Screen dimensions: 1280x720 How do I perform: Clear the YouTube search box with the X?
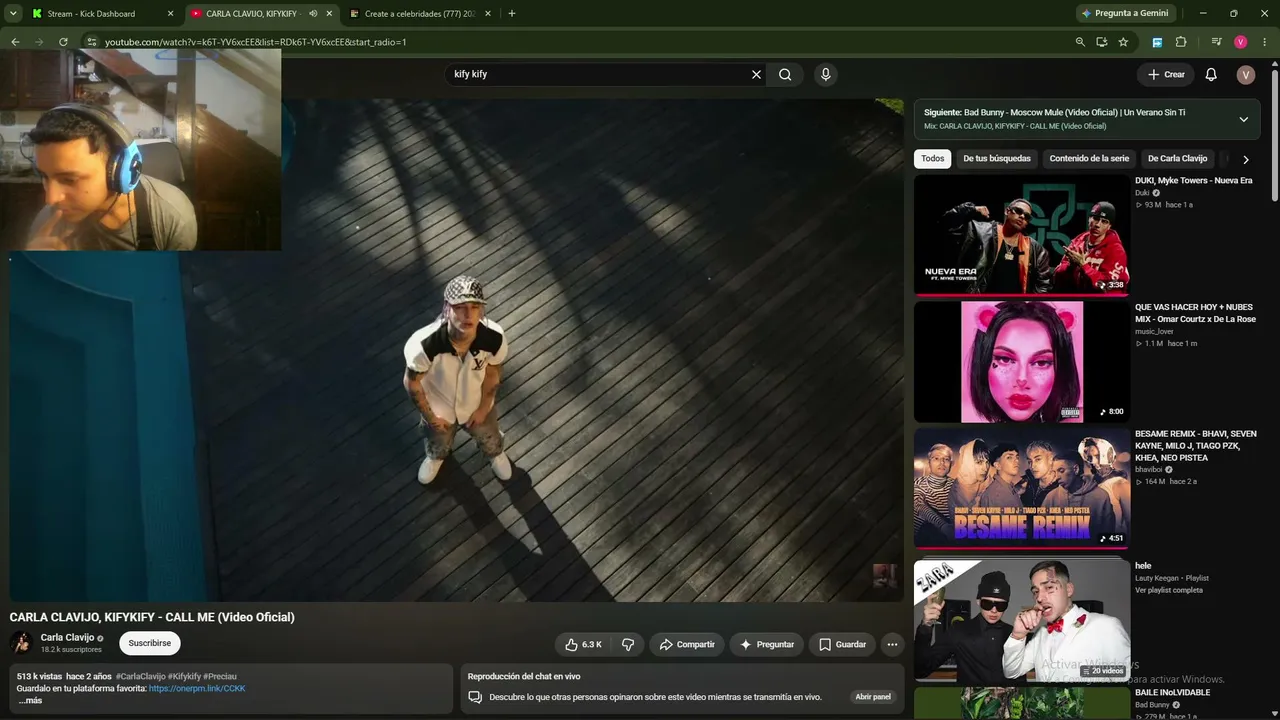(756, 74)
